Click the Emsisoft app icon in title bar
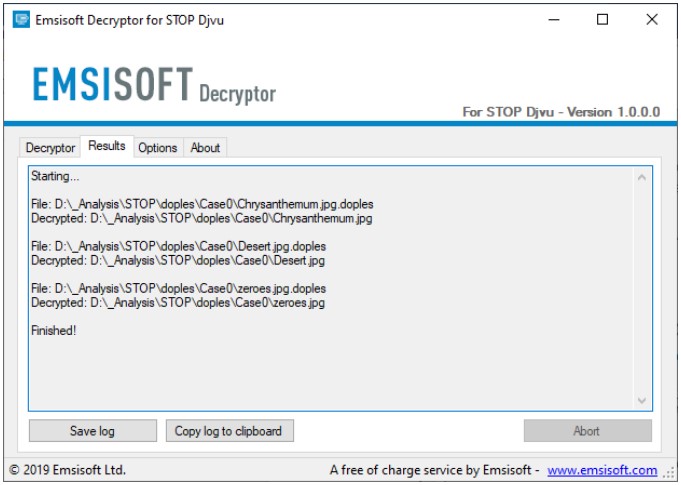 coord(21,19)
